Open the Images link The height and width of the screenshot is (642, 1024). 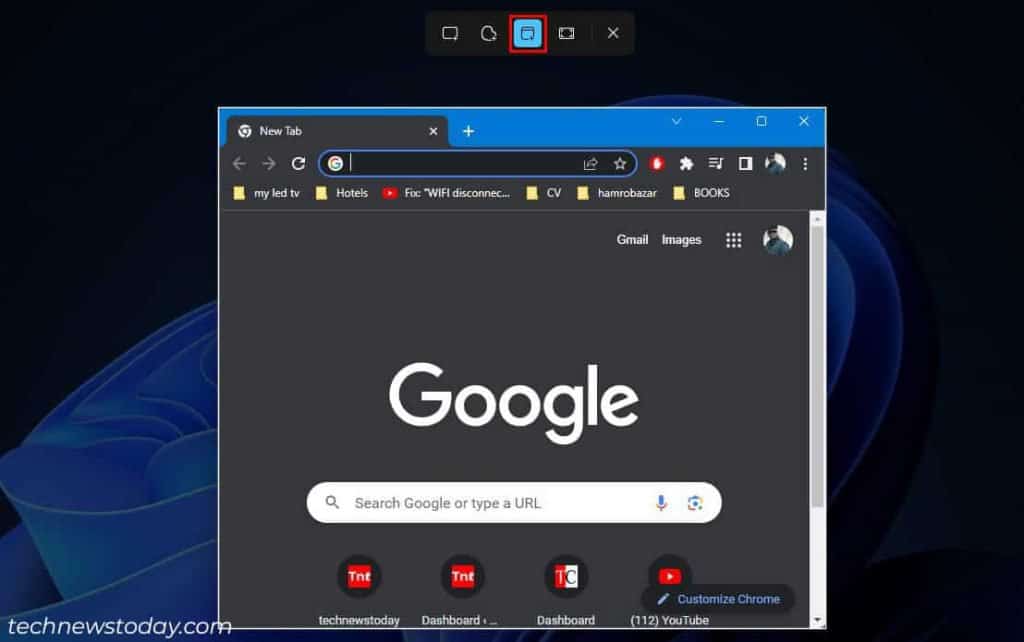click(681, 240)
